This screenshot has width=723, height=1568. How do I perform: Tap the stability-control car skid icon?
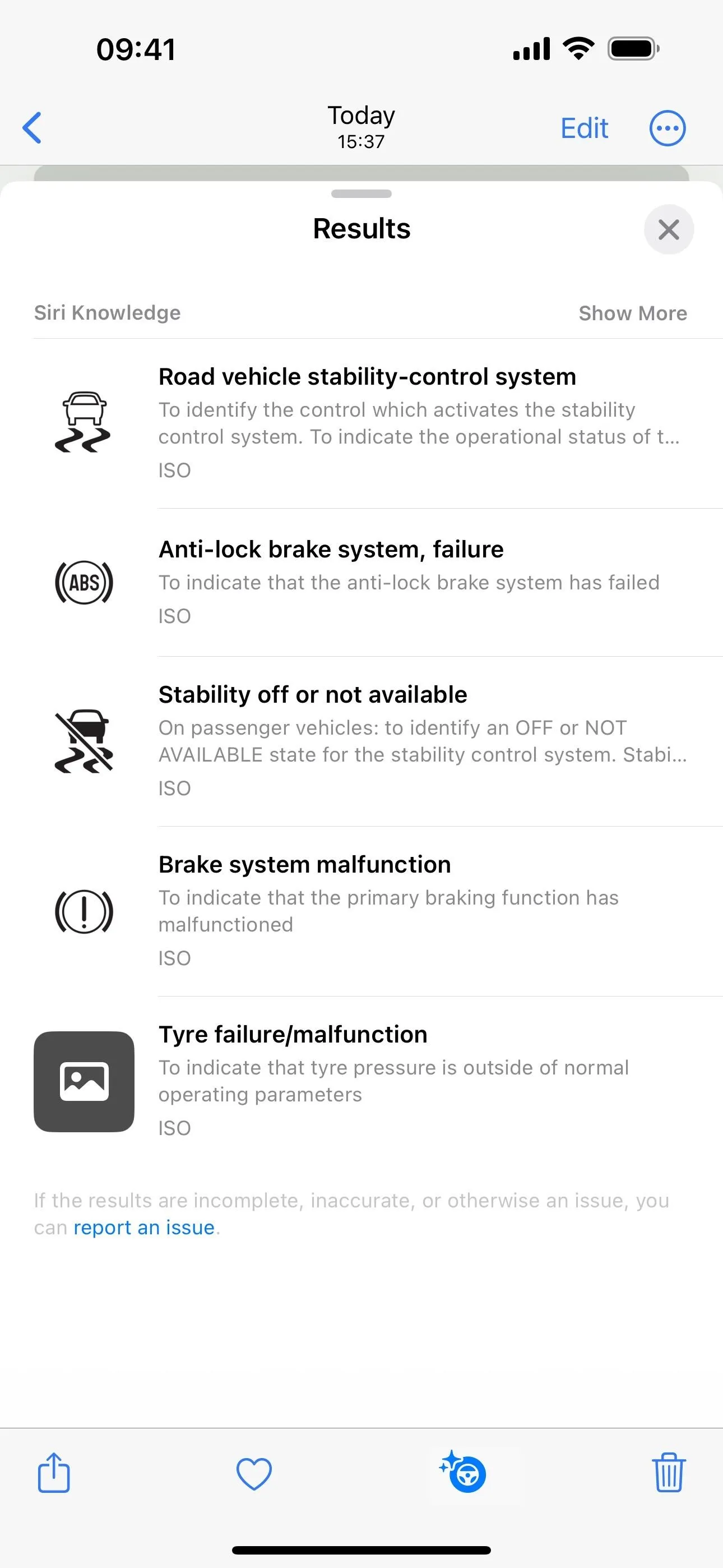(84, 422)
